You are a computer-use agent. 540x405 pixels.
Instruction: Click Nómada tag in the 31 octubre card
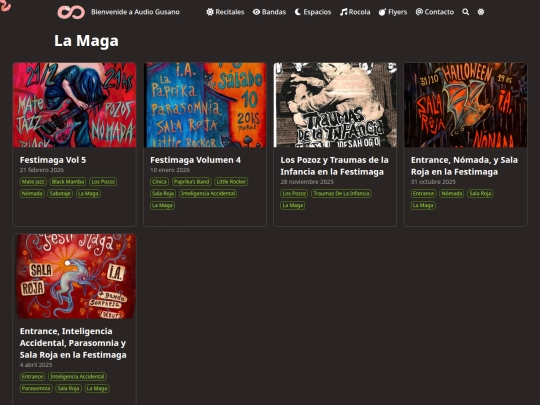click(x=451, y=194)
